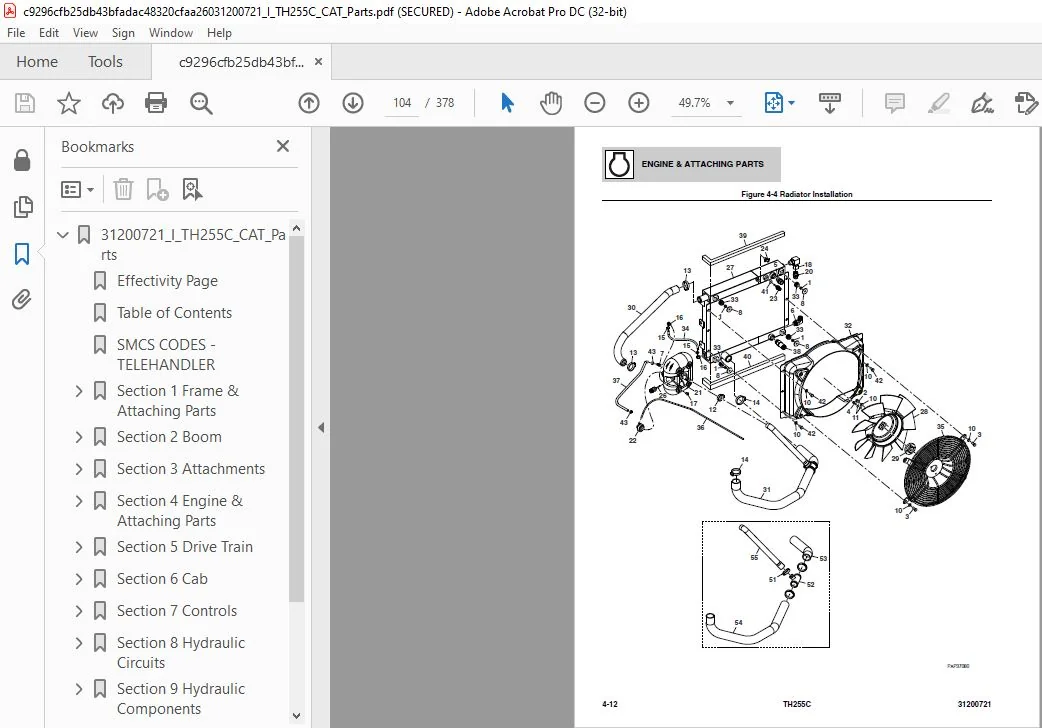Click the fit page tool icon

(x=774, y=103)
